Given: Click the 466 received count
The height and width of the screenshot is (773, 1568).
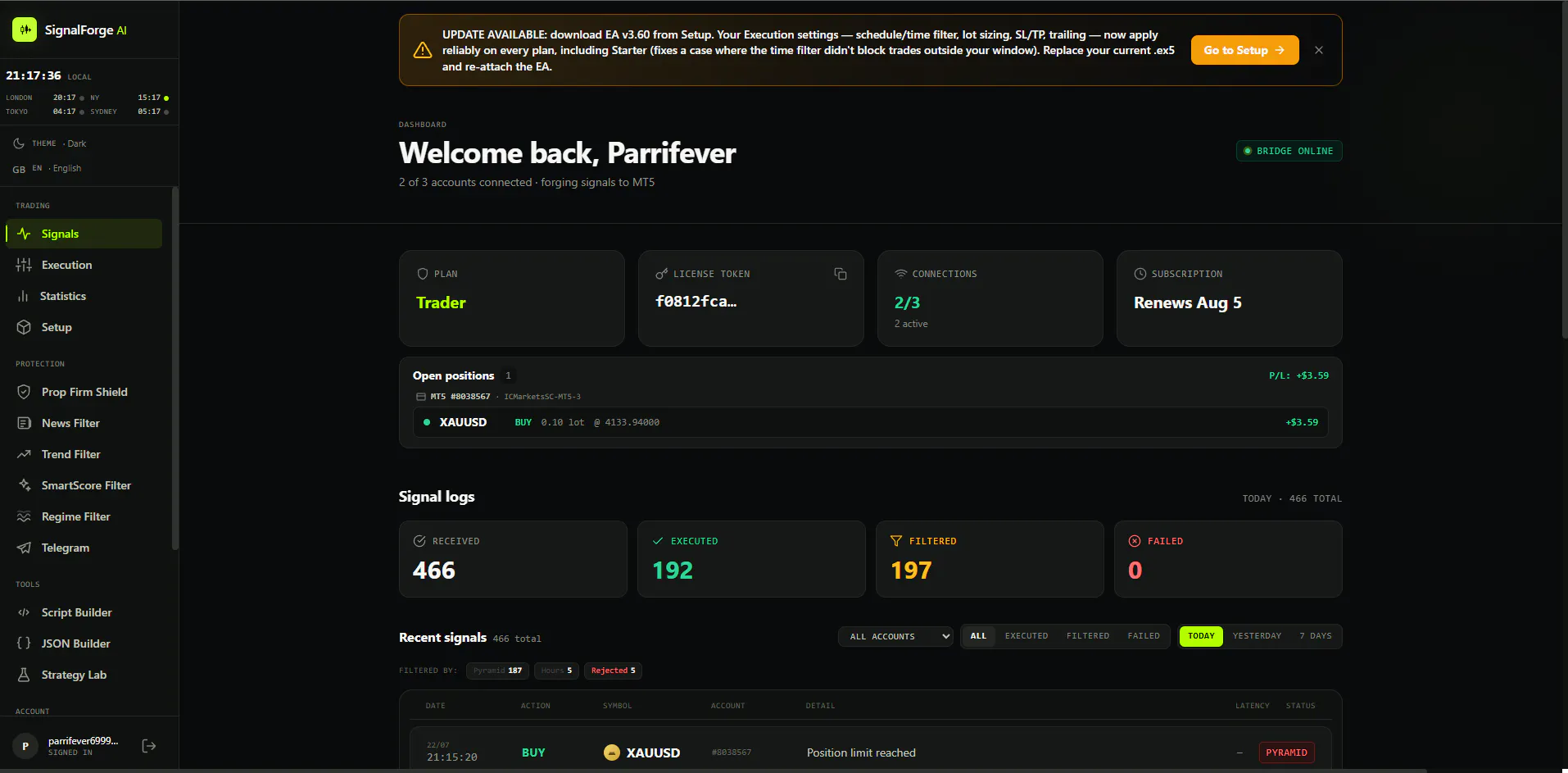Looking at the screenshot, I should pyautogui.click(x=434, y=571).
